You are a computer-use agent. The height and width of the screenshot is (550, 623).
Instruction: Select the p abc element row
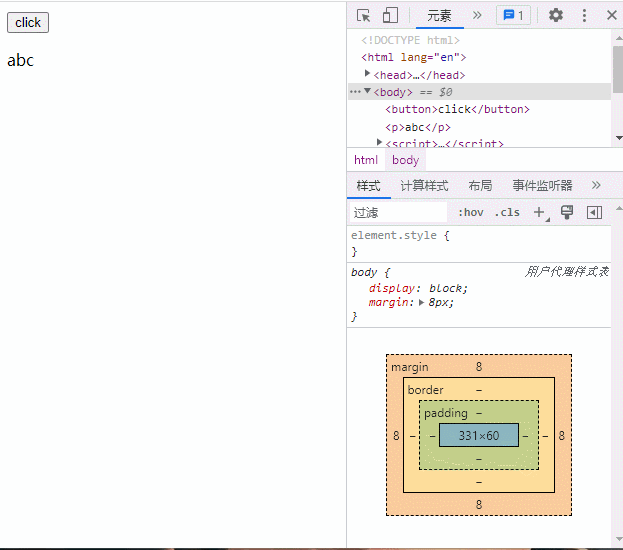pos(418,127)
